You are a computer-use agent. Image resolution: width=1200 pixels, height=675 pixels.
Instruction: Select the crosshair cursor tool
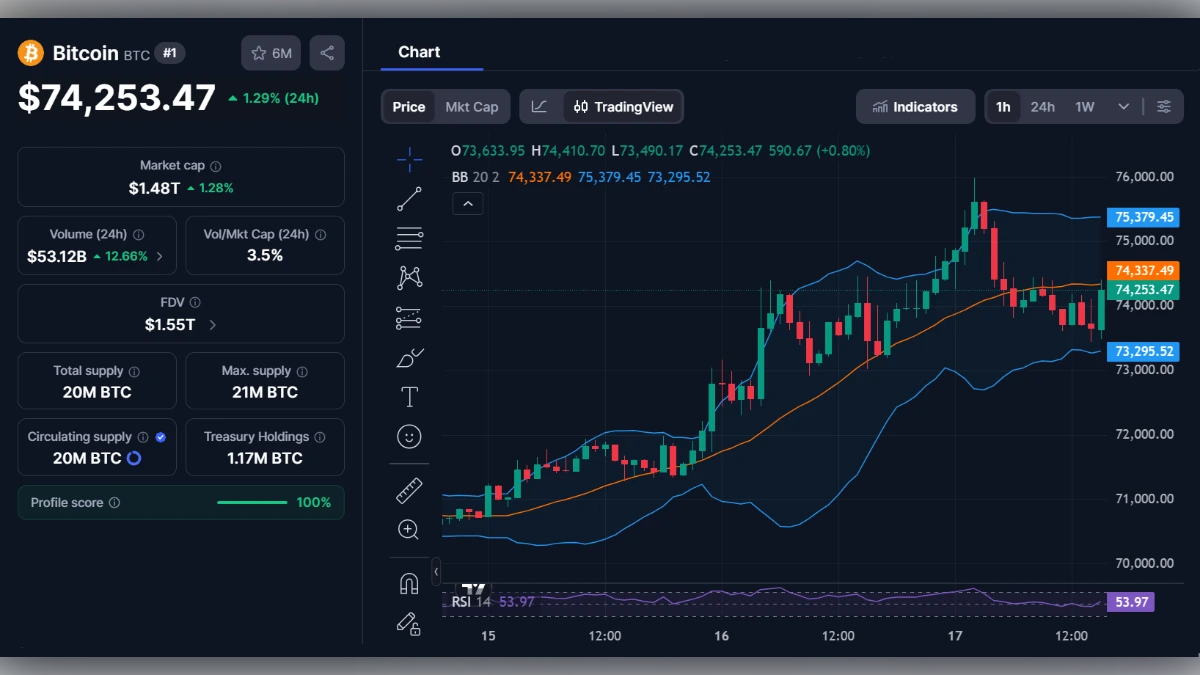coord(409,158)
